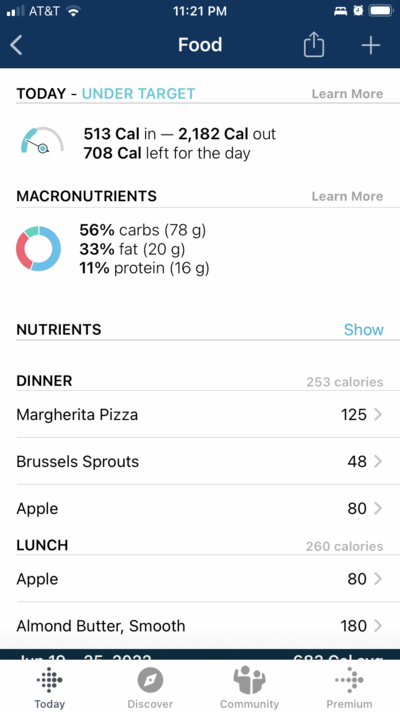
Task: Tap the back arrow icon
Action: click(16, 45)
